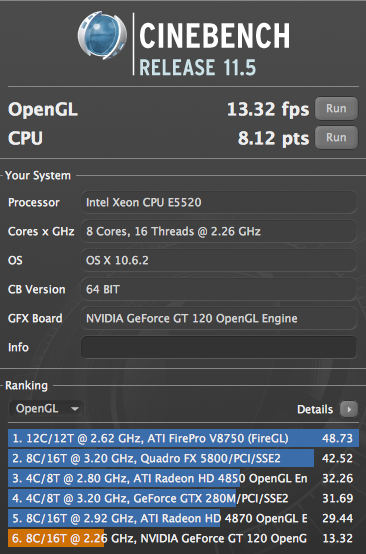Select ranking entry ATI FirePro V8750

pos(183,438)
